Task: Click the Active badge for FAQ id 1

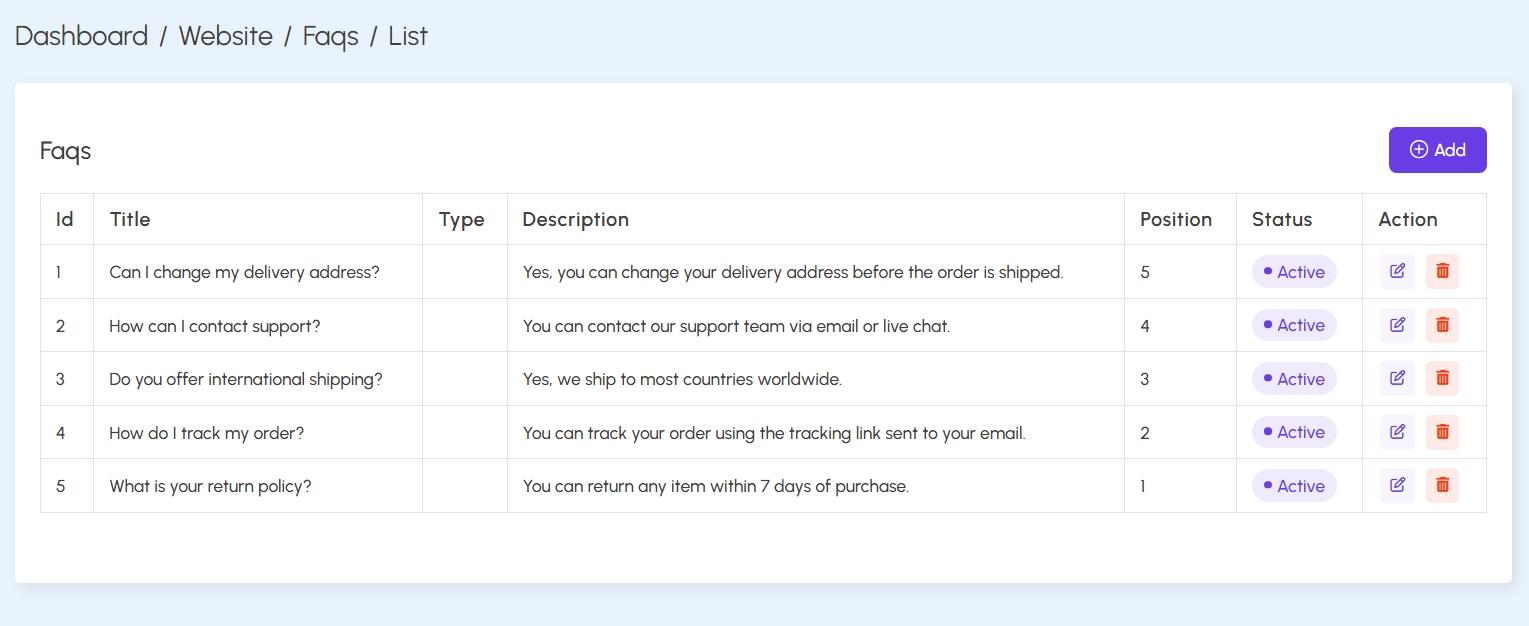Action: coord(1294,272)
